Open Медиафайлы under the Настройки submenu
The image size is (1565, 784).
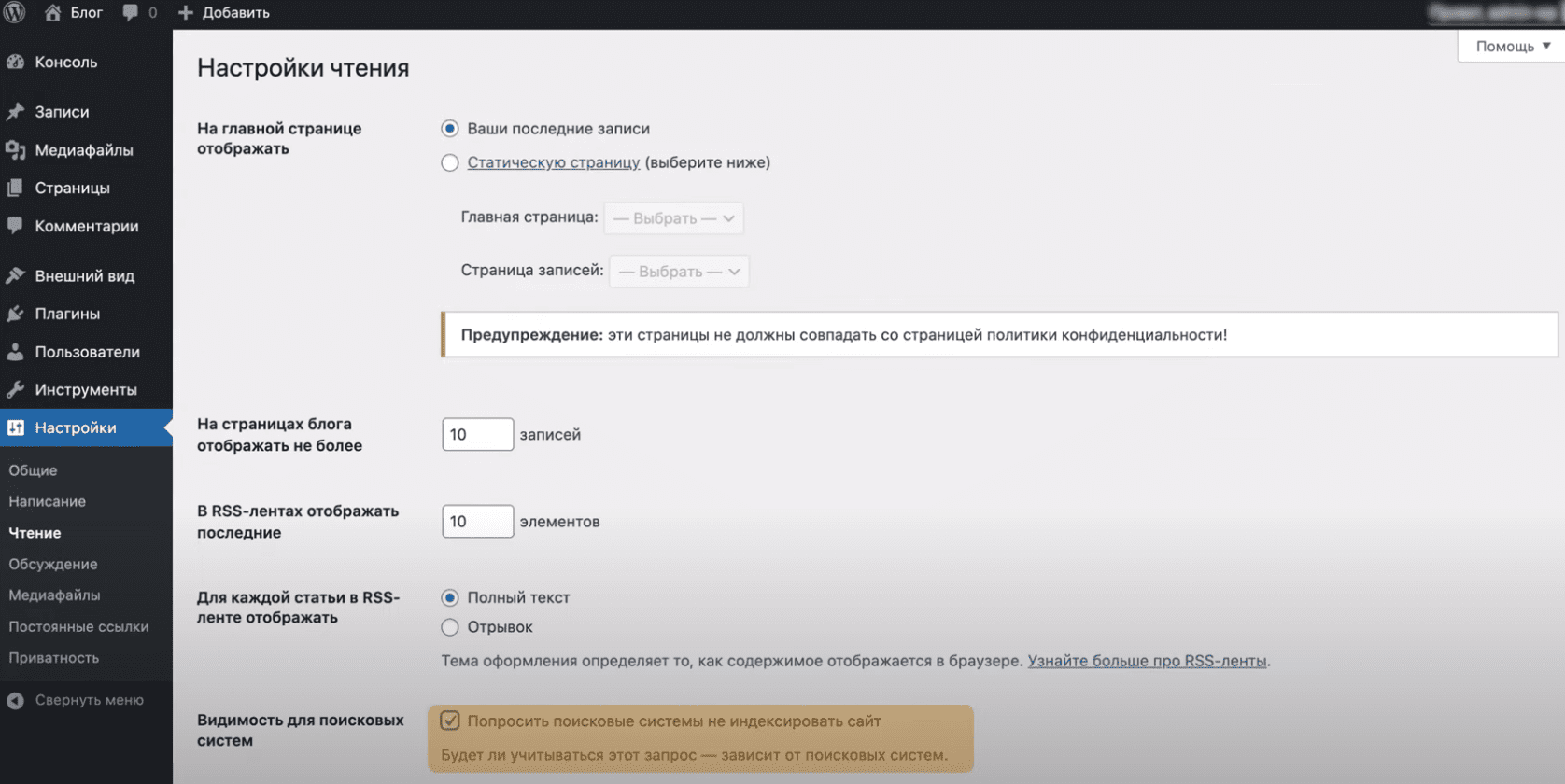coord(54,595)
